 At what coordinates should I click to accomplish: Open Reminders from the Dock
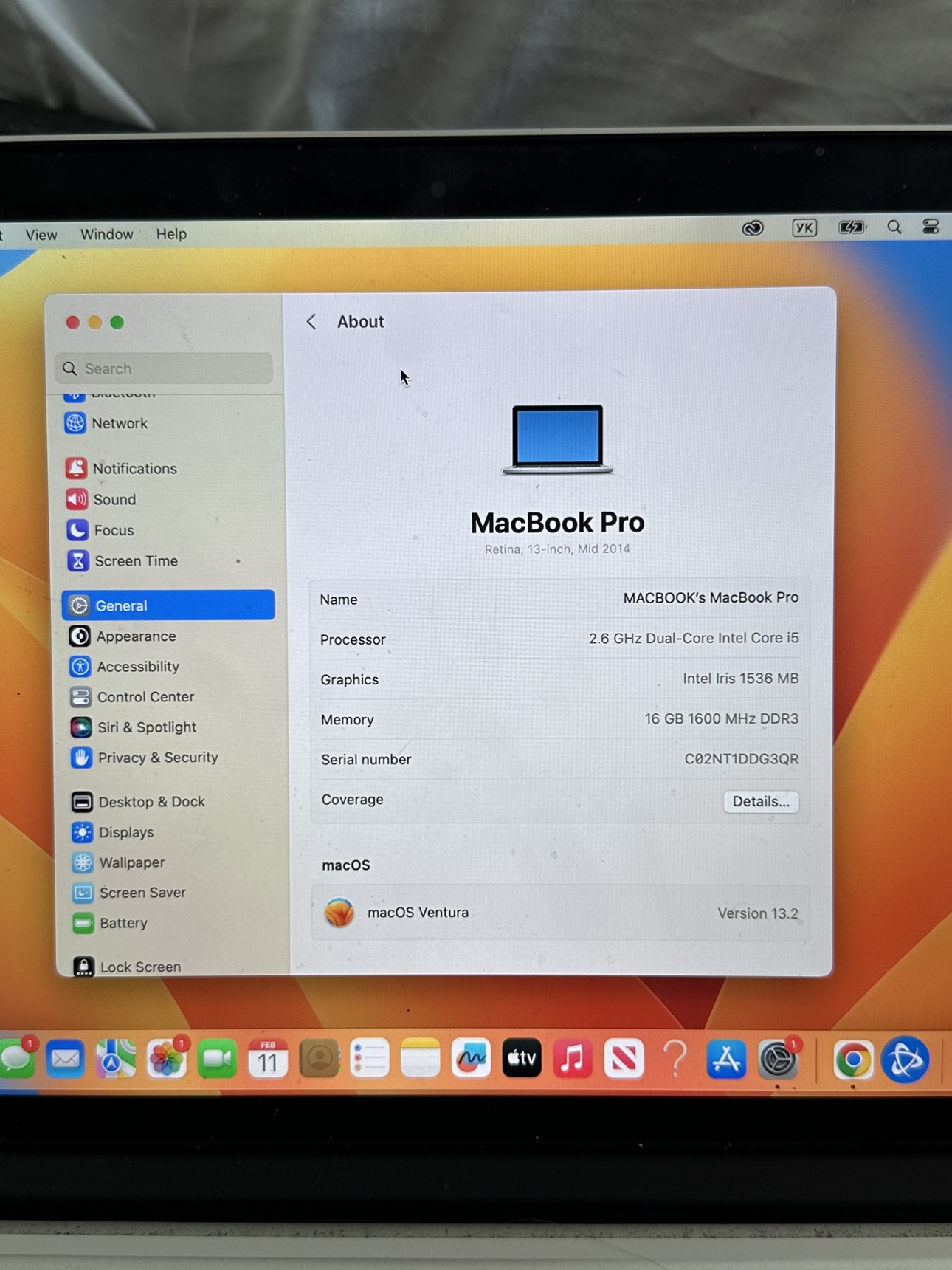point(370,1059)
